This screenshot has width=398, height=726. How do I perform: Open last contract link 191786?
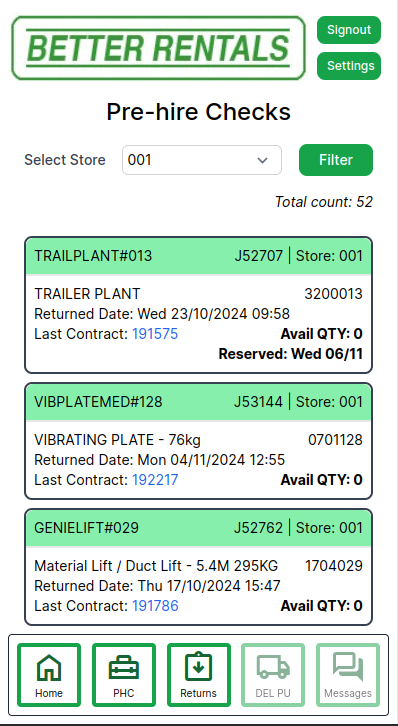click(x=155, y=606)
